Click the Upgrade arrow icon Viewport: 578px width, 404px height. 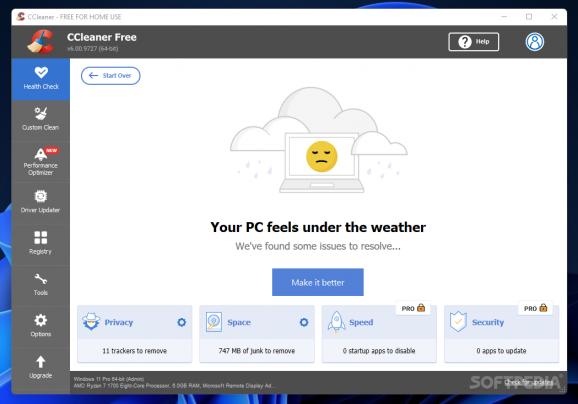tap(41, 362)
